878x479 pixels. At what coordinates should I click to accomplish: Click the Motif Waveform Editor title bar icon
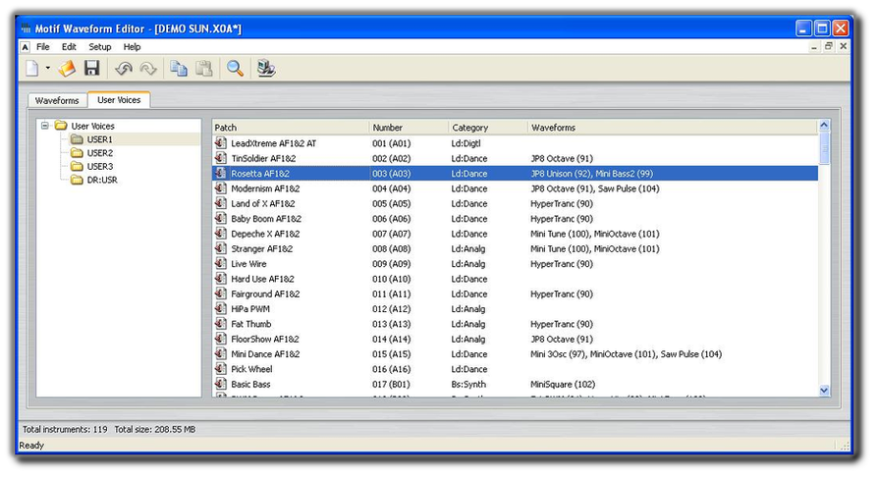[26, 29]
